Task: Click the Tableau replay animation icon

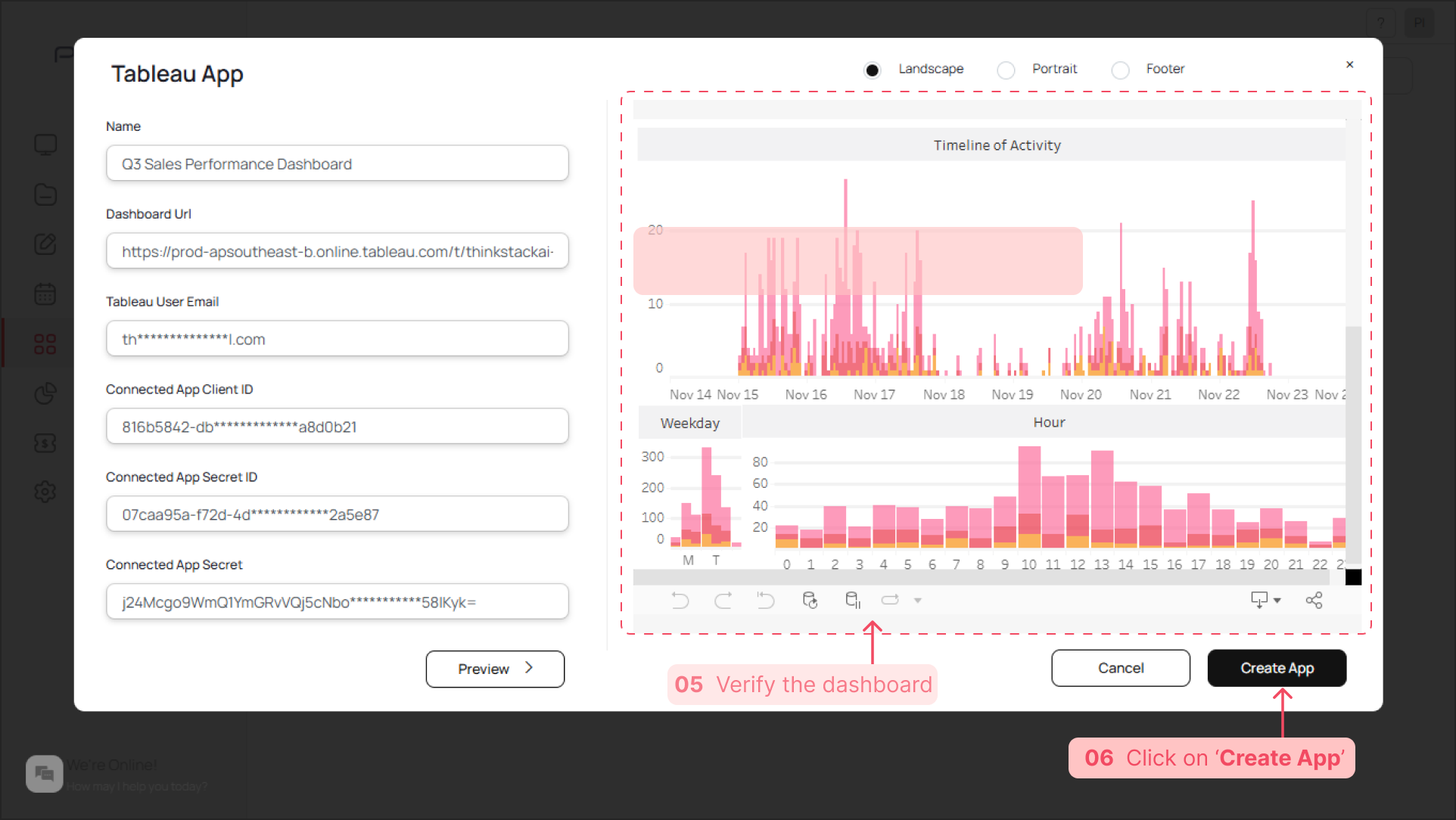Action: 890,601
